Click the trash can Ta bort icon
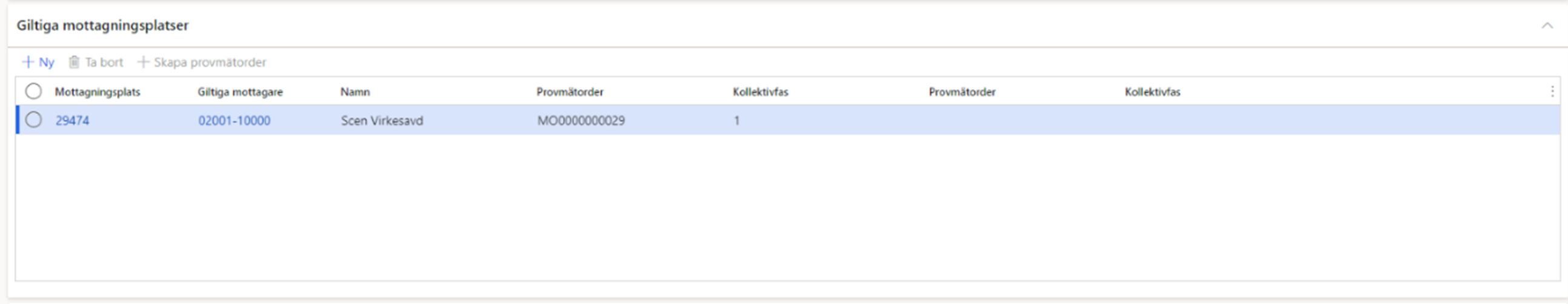 [74, 62]
